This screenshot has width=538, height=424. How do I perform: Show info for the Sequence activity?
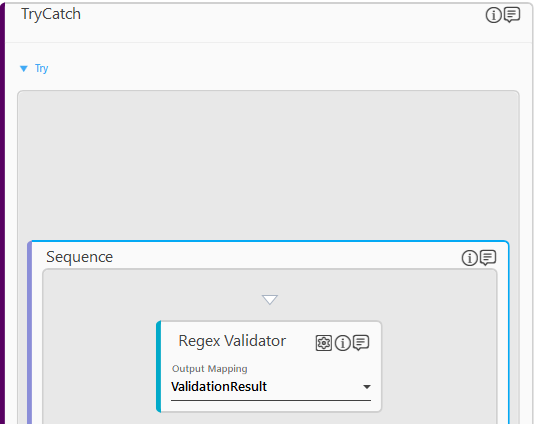click(x=470, y=258)
